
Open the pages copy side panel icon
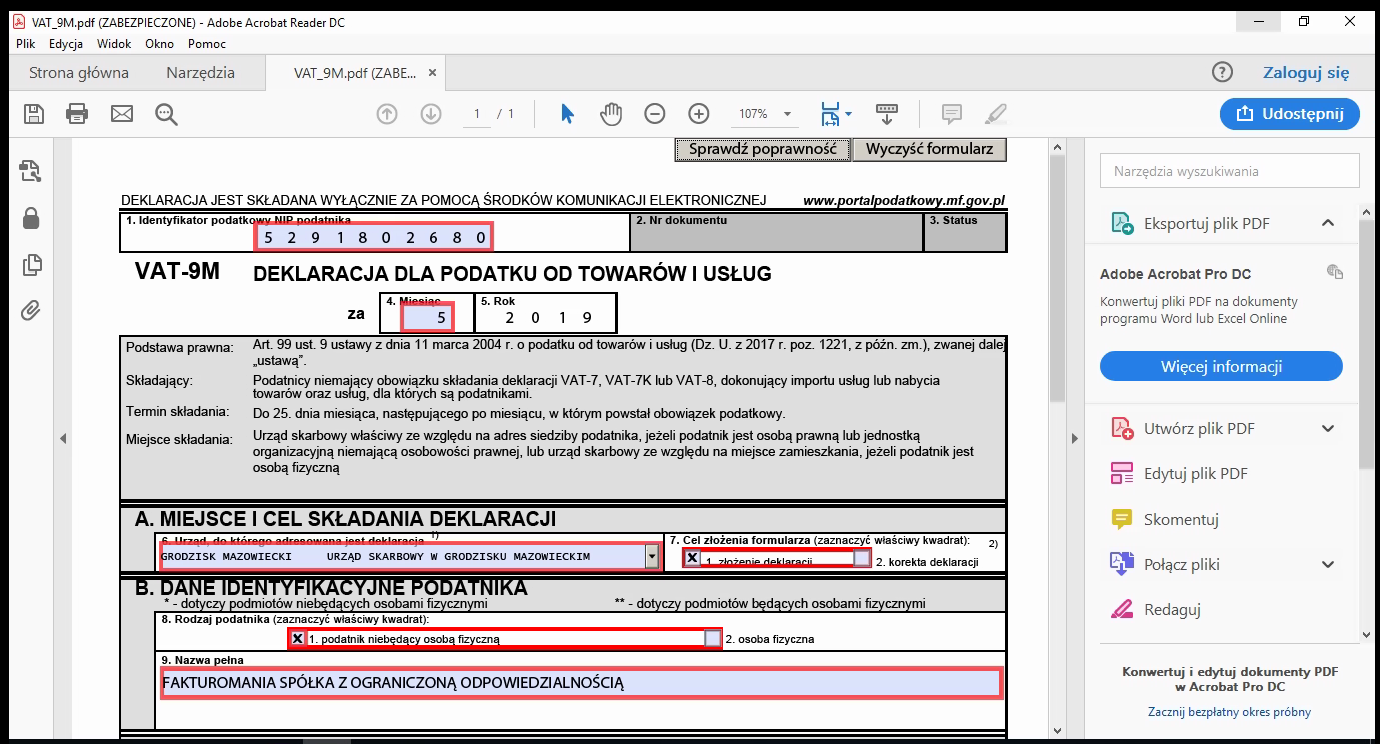point(31,264)
